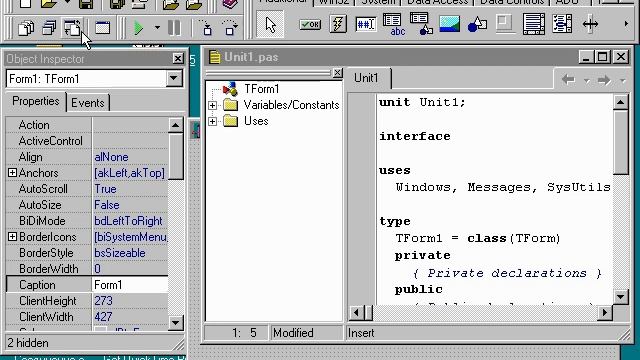
Task: Pick the BitBtn OK component
Action: [310, 24]
